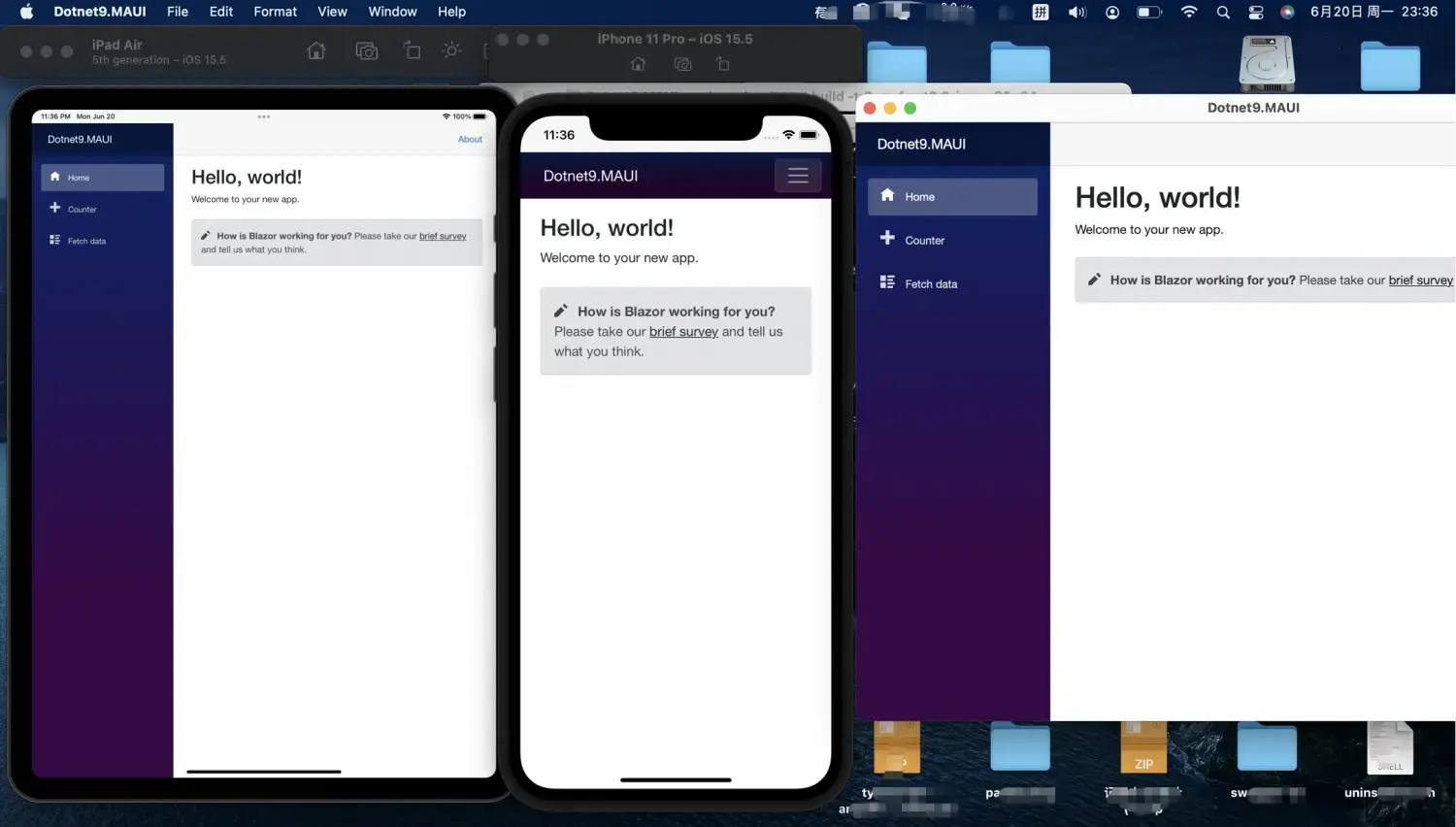Open the hard drive icon on the desktop
The width and height of the screenshot is (1456, 827).
pos(1267,63)
